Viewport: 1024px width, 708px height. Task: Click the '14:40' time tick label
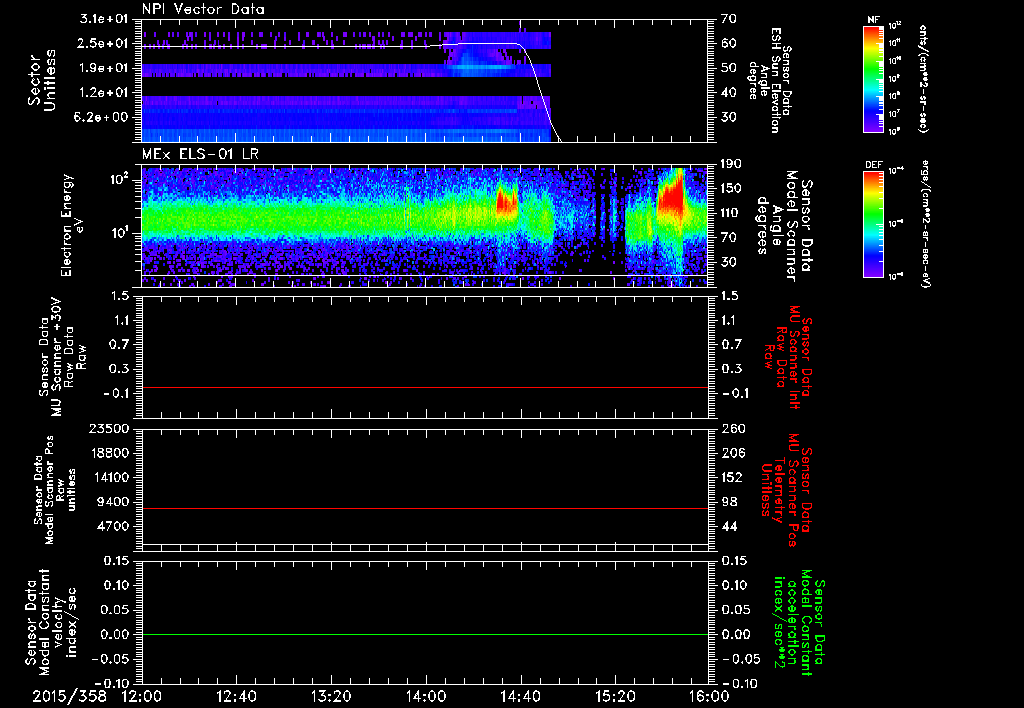520,696
